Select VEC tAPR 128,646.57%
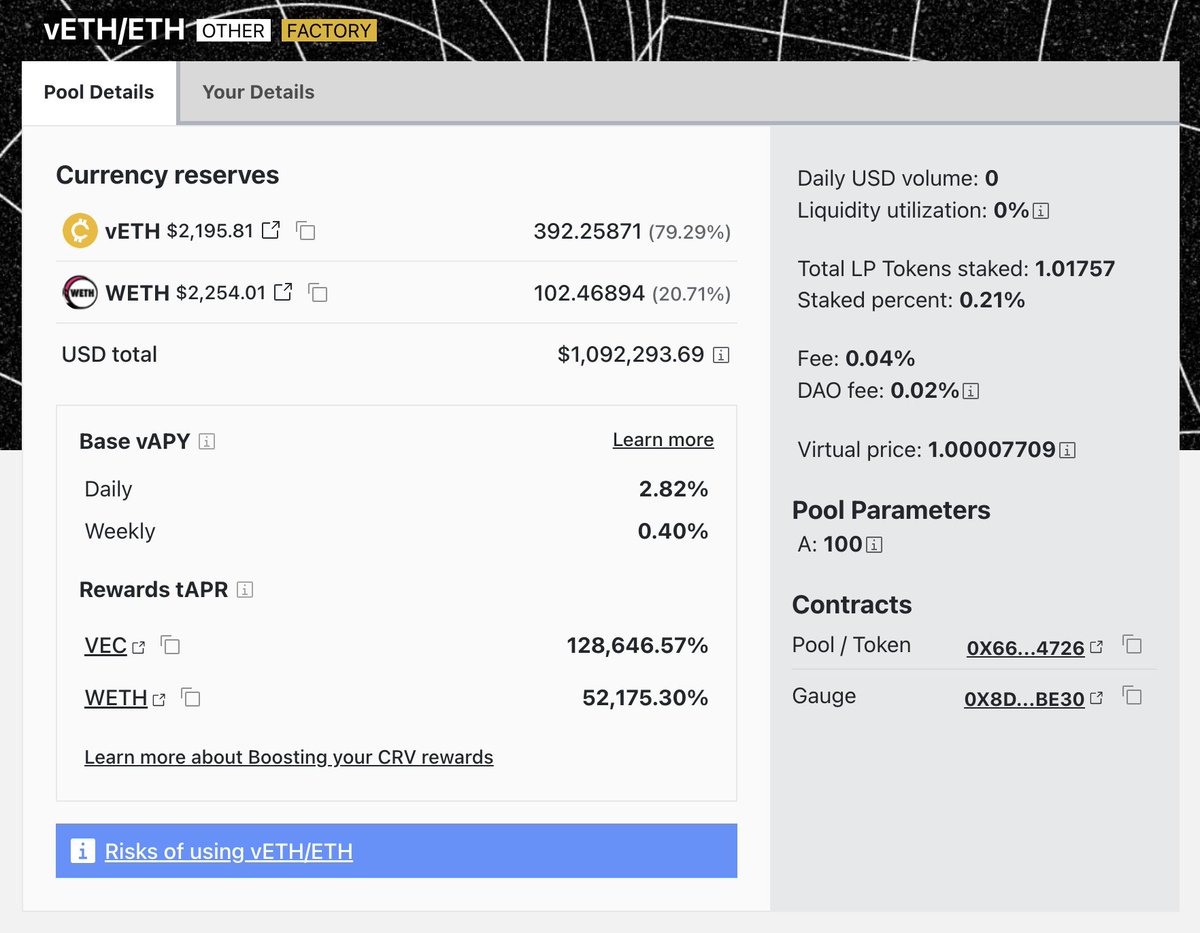The width and height of the screenshot is (1200, 933). point(637,646)
